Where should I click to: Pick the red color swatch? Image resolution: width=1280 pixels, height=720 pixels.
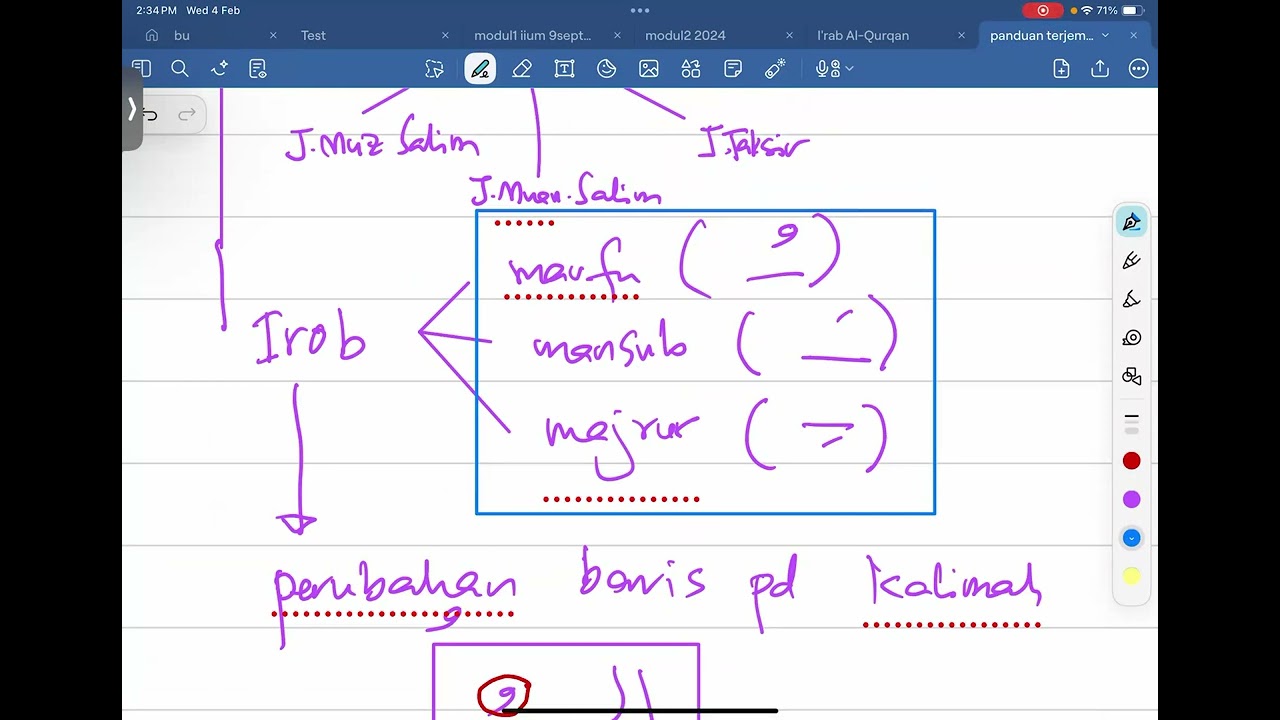tap(1131, 461)
